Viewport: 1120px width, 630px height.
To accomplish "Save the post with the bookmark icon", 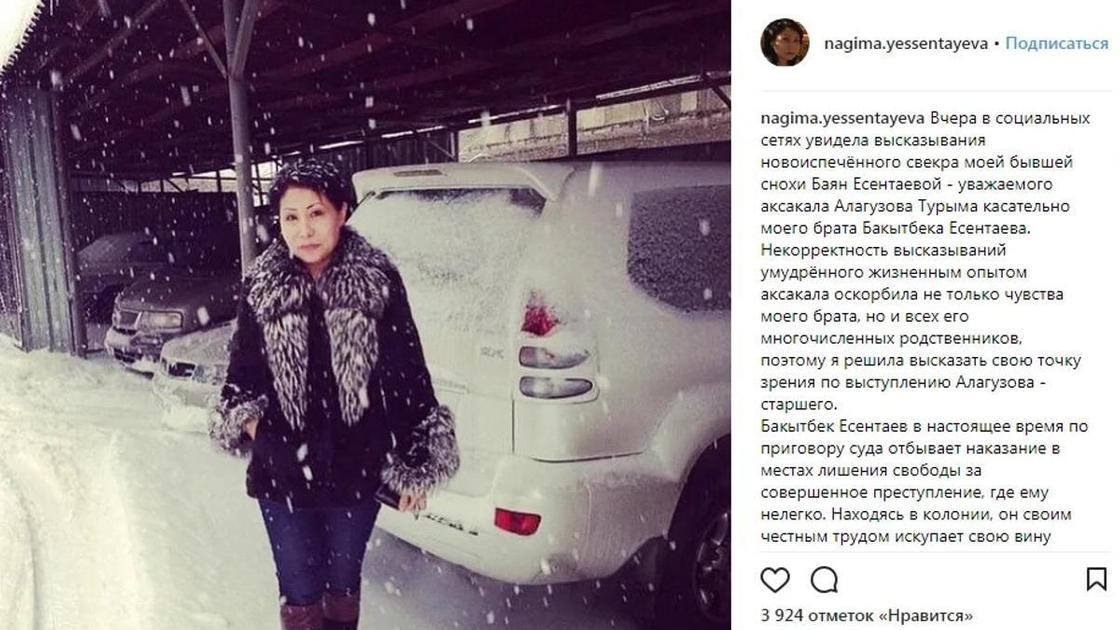I will (x=1096, y=579).
